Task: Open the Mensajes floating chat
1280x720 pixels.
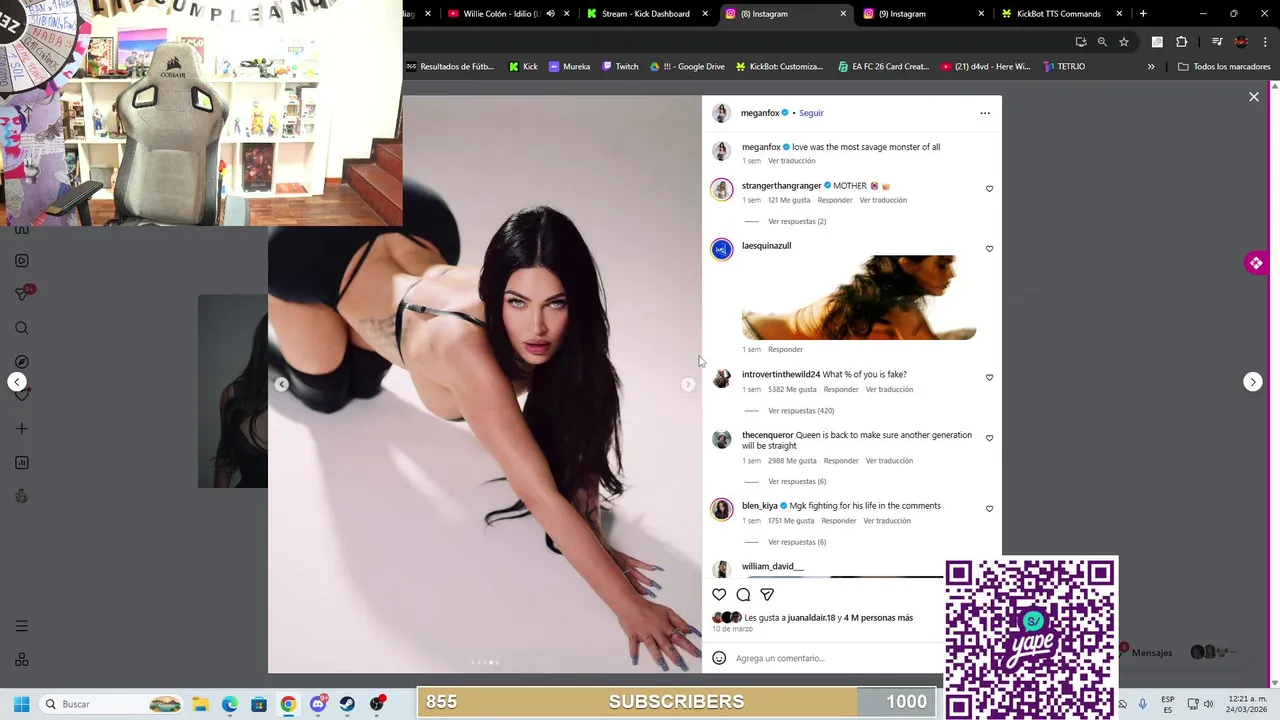Action: click(x=1151, y=653)
